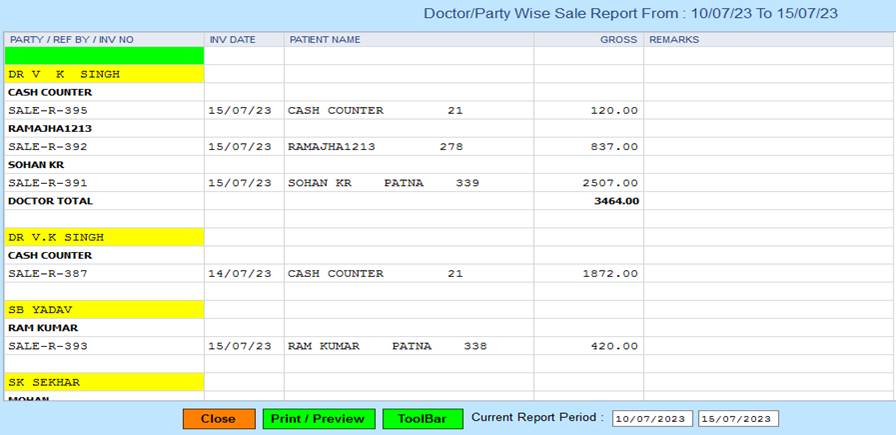Image resolution: width=896 pixels, height=435 pixels.
Task: Select the SB YADAV group row
Action: coord(40,310)
